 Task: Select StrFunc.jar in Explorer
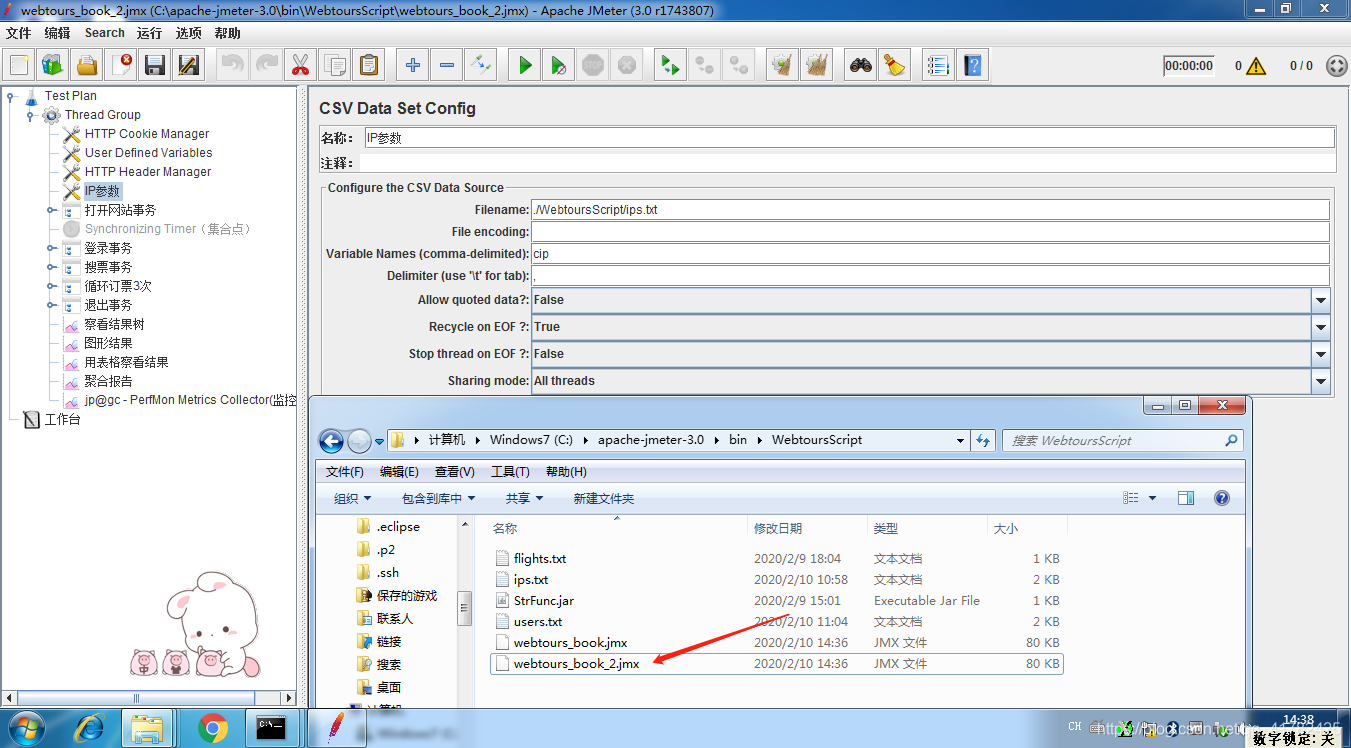[544, 601]
